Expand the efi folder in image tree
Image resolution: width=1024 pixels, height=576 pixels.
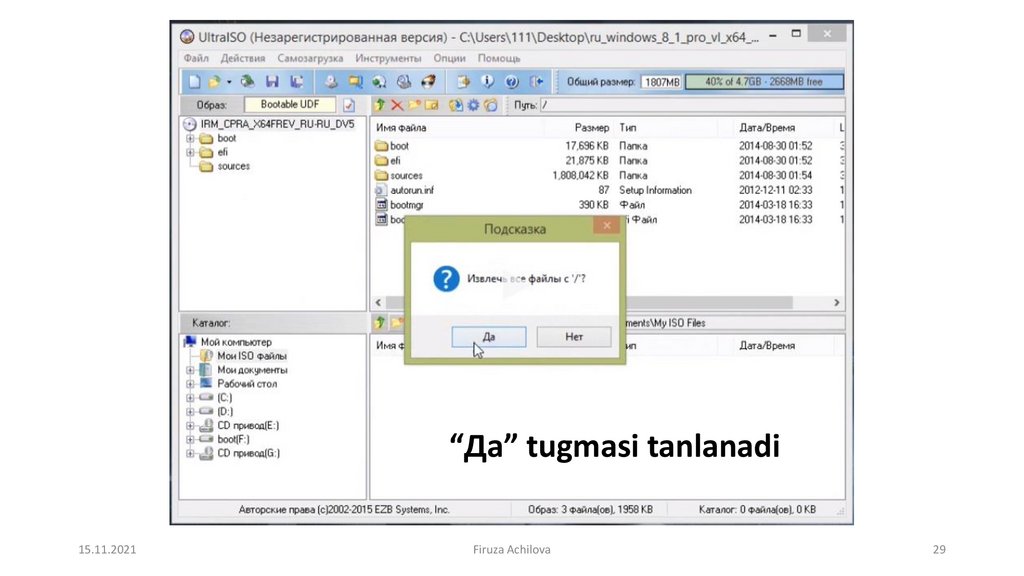(190, 152)
